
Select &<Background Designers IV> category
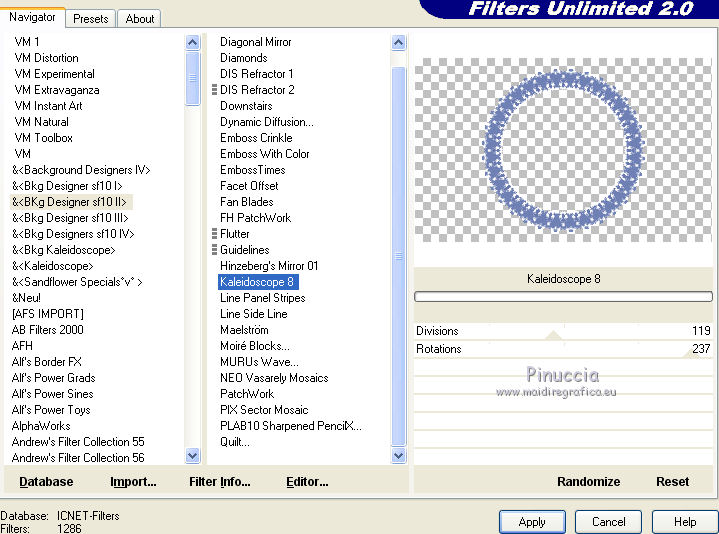click(x=81, y=170)
